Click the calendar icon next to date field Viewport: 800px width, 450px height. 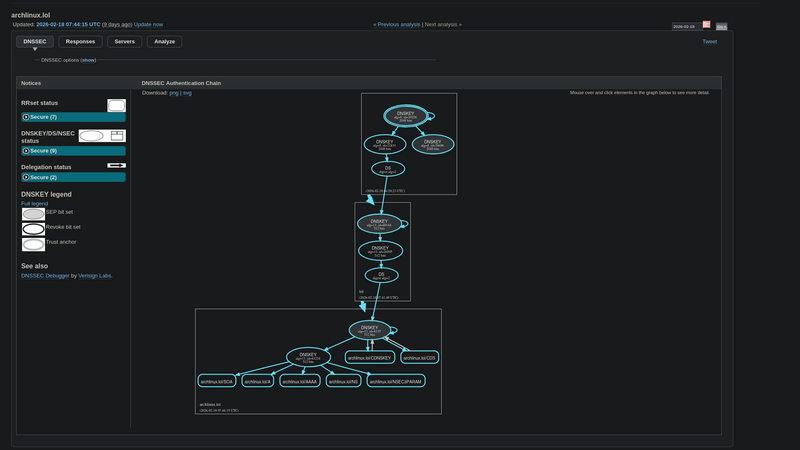(x=706, y=25)
